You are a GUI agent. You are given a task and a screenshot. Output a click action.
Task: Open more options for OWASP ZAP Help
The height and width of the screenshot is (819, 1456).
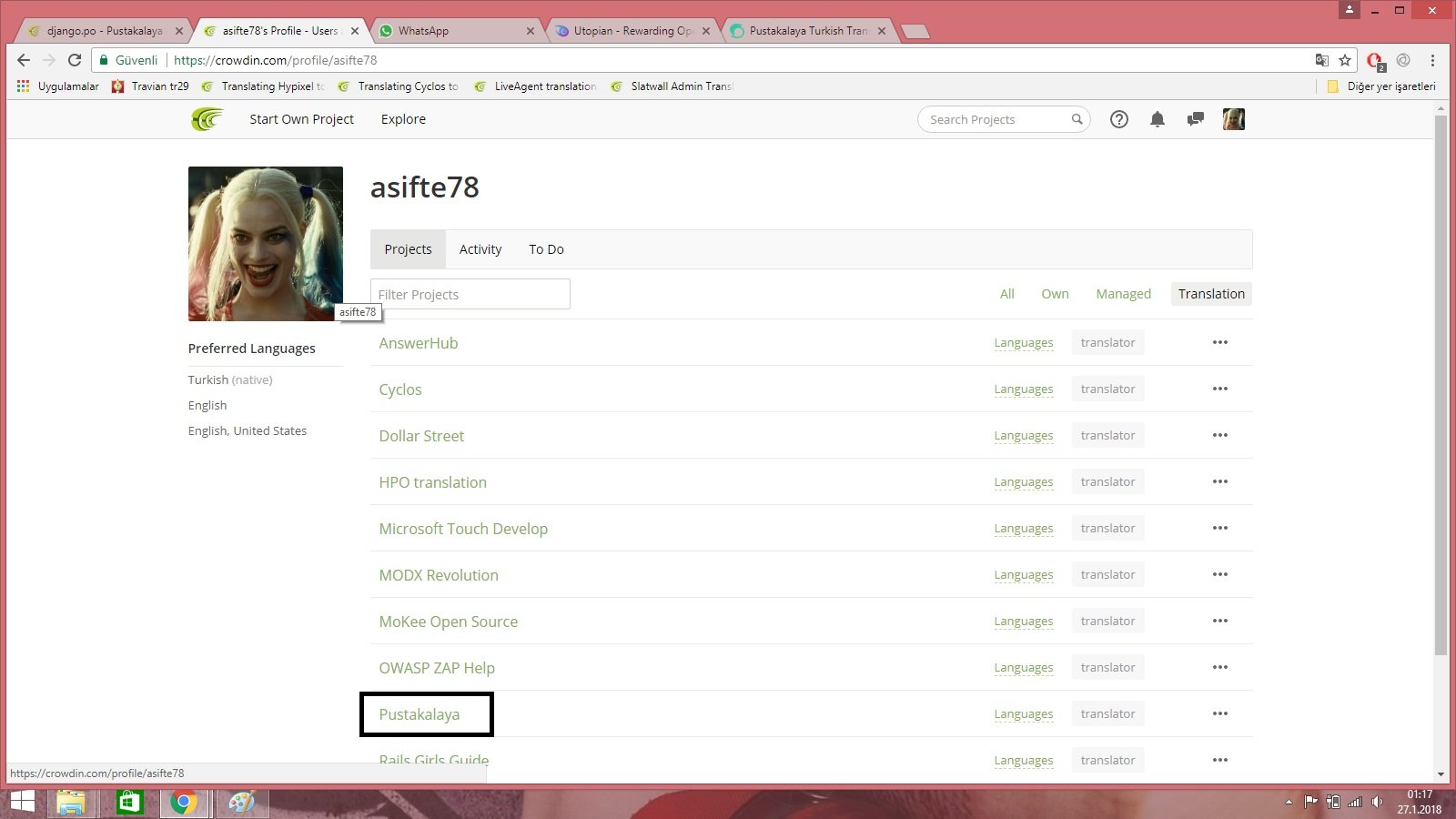(1220, 667)
